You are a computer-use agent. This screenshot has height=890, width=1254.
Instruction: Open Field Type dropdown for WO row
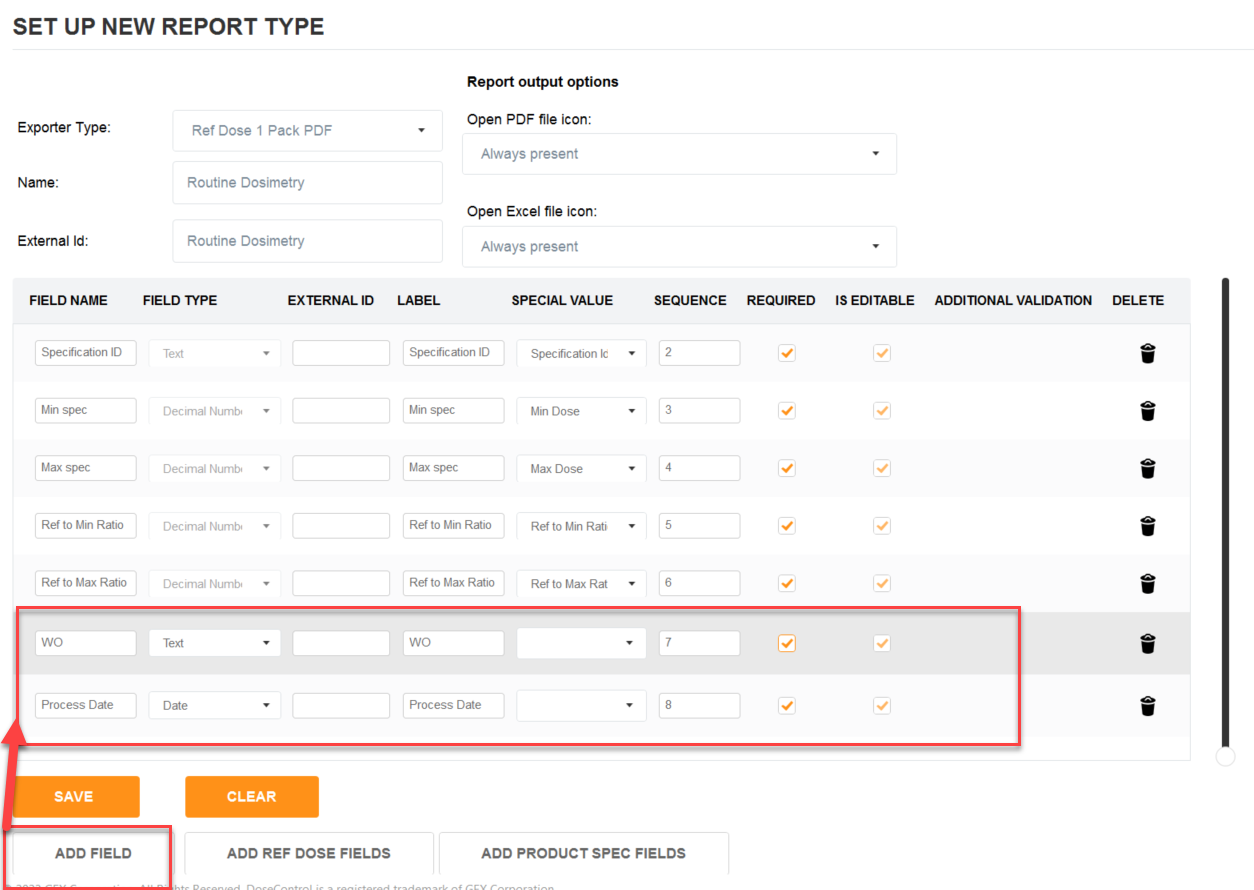pos(214,643)
